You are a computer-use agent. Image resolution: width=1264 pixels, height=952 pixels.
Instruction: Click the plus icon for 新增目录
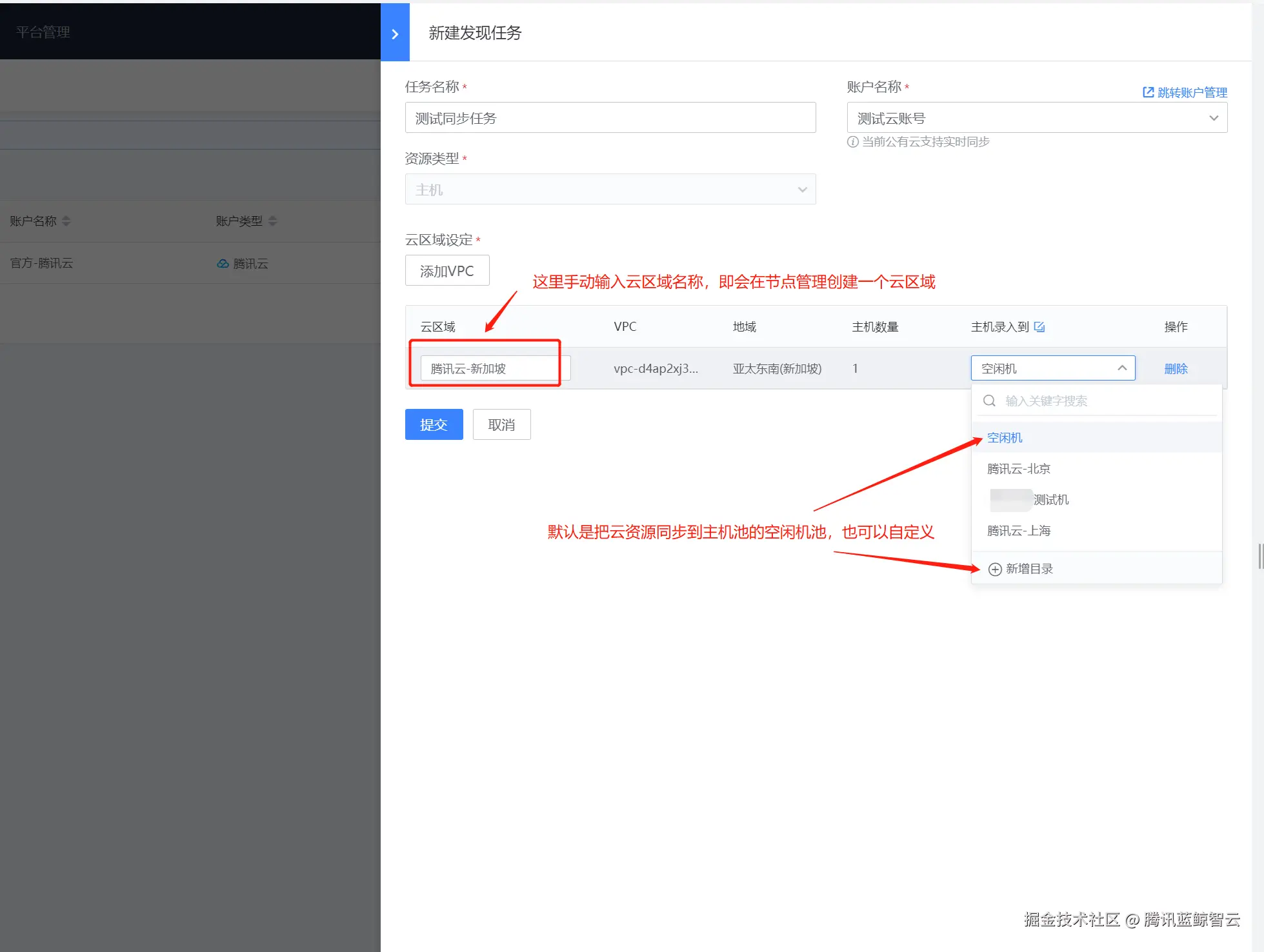(x=995, y=569)
